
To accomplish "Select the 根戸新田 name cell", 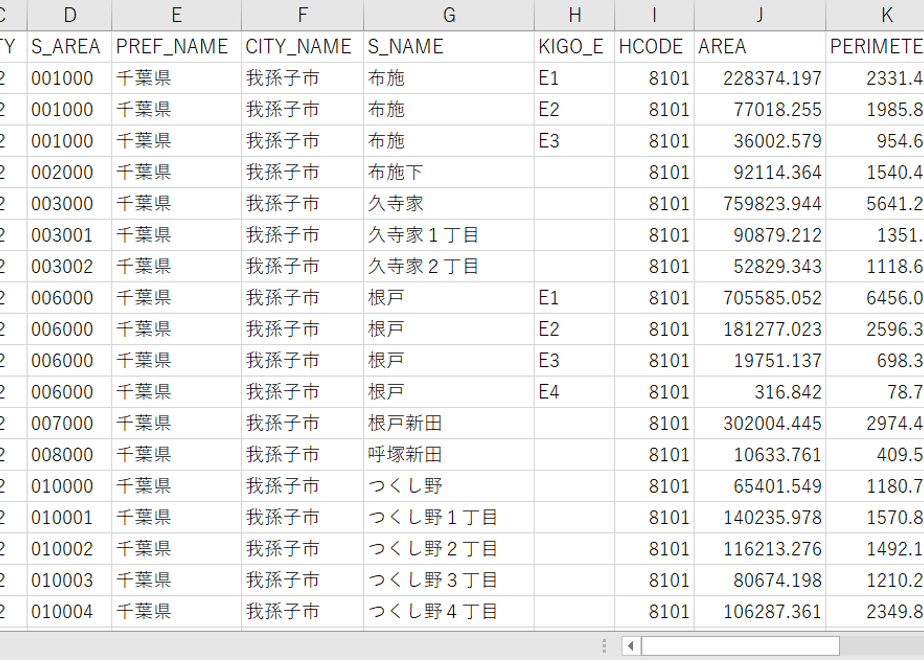I will [x=449, y=423].
